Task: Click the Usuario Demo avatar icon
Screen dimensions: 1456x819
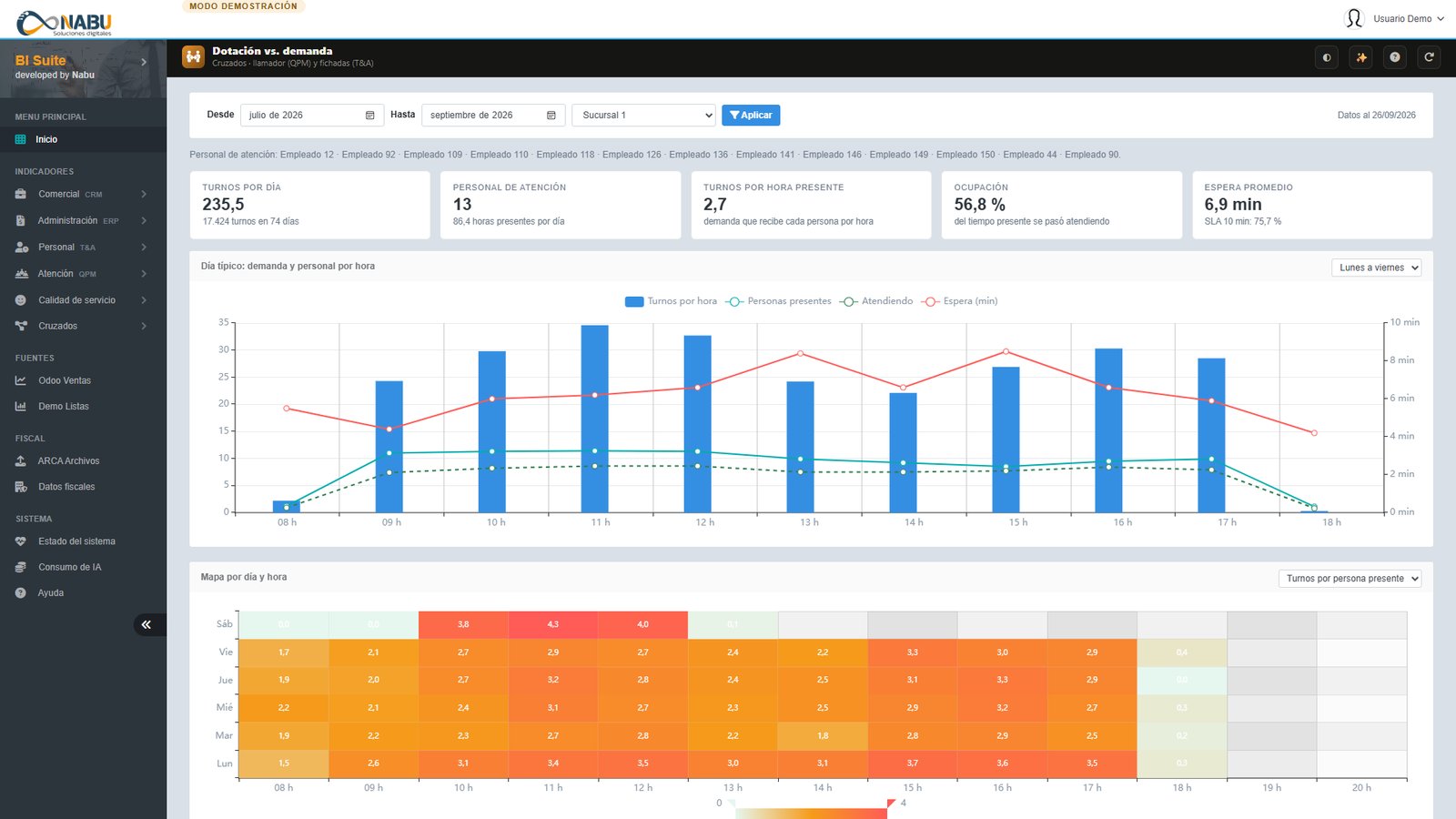Action: (1354, 18)
